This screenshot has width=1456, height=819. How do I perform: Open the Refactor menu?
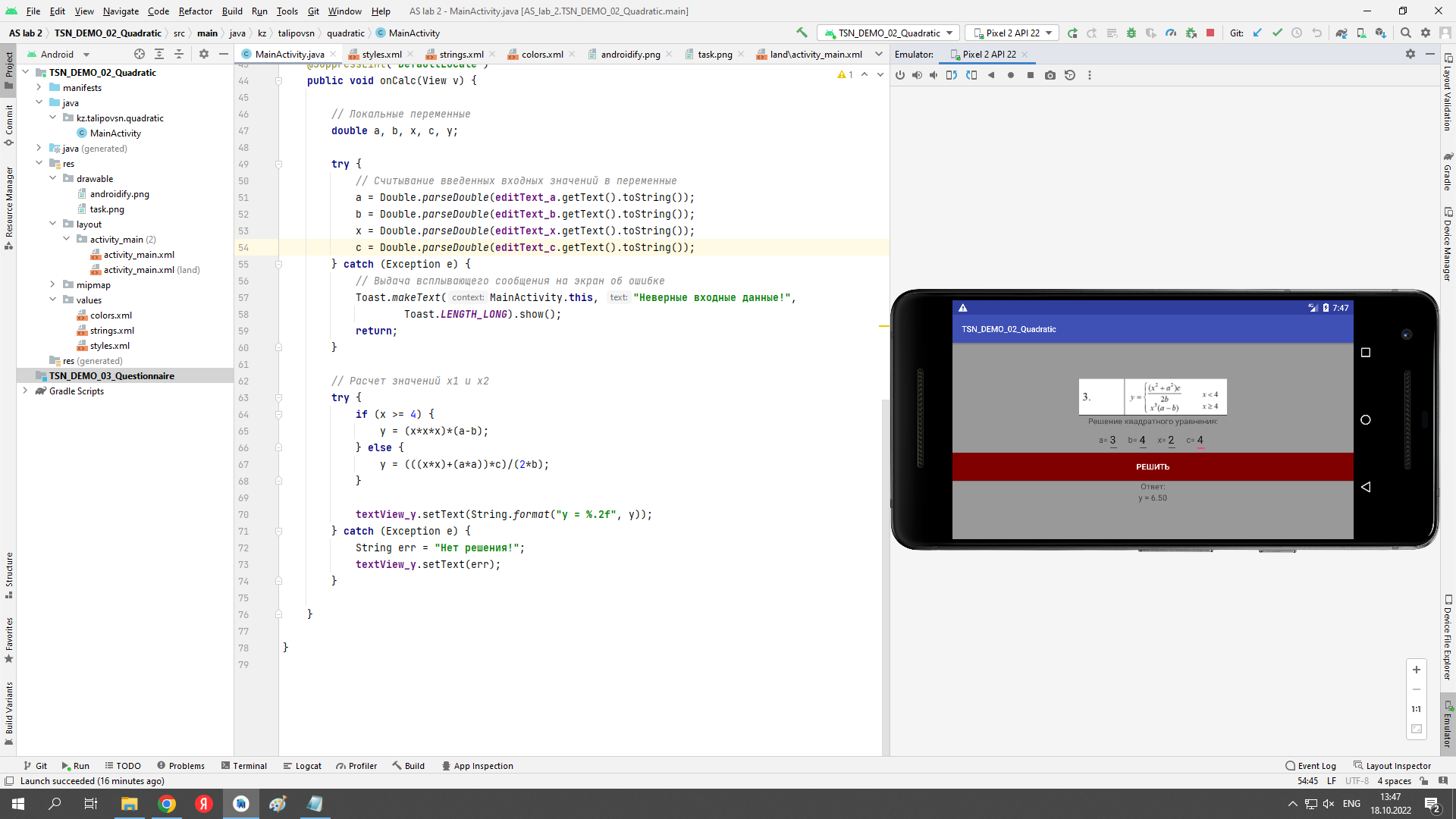click(196, 11)
